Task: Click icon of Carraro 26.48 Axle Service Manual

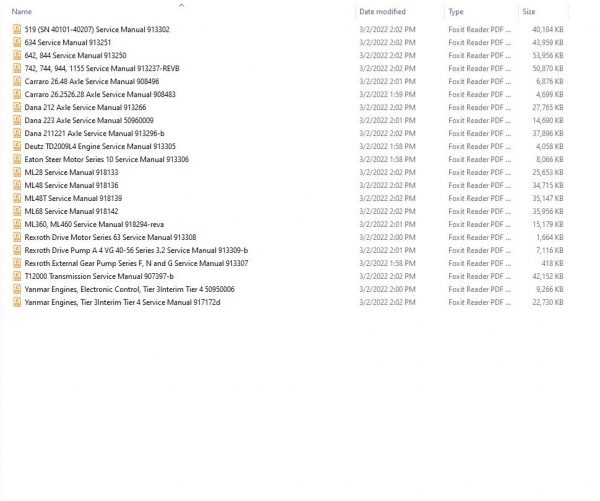Action: (17, 82)
